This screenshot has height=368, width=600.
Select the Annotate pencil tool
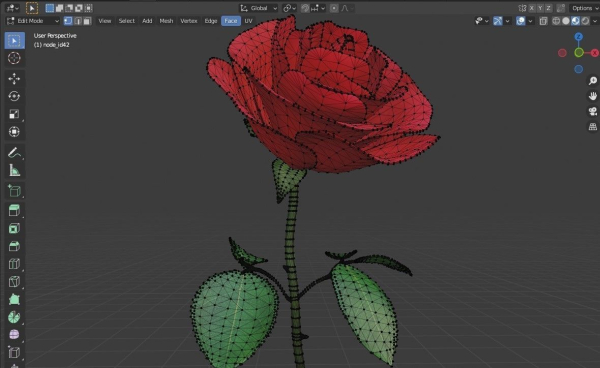[15, 153]
